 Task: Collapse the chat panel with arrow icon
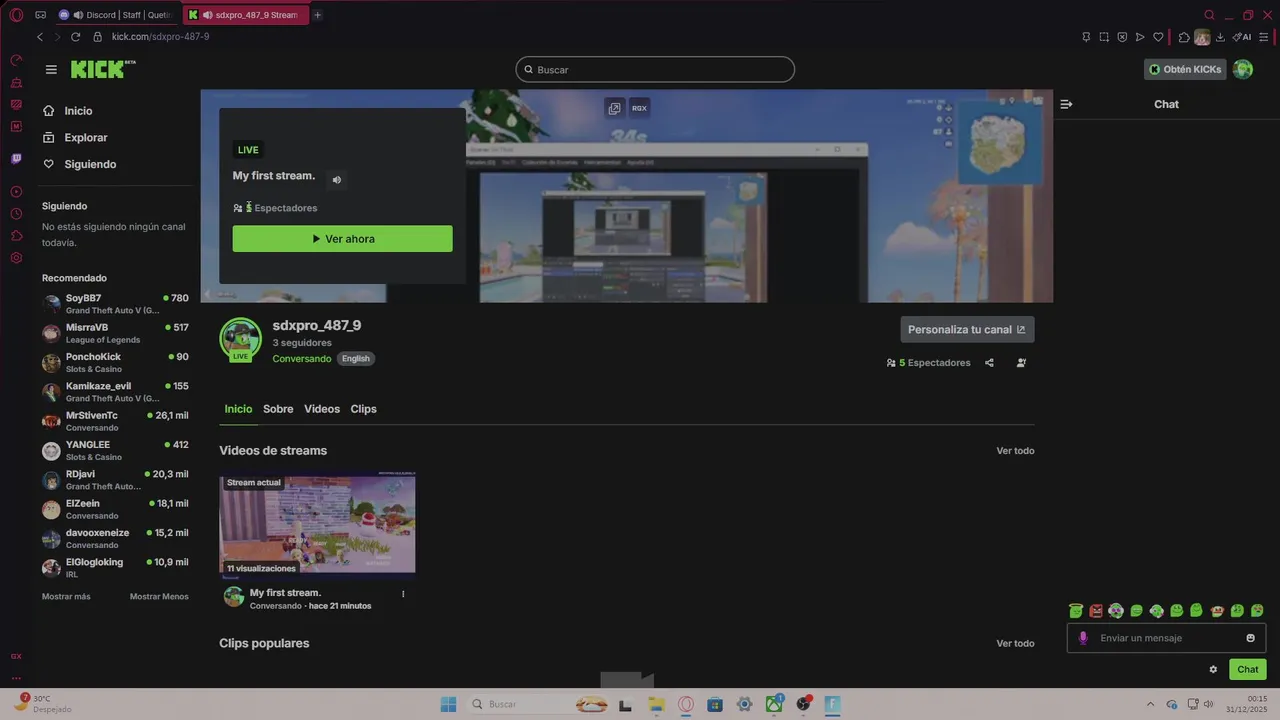point(1067,104)
